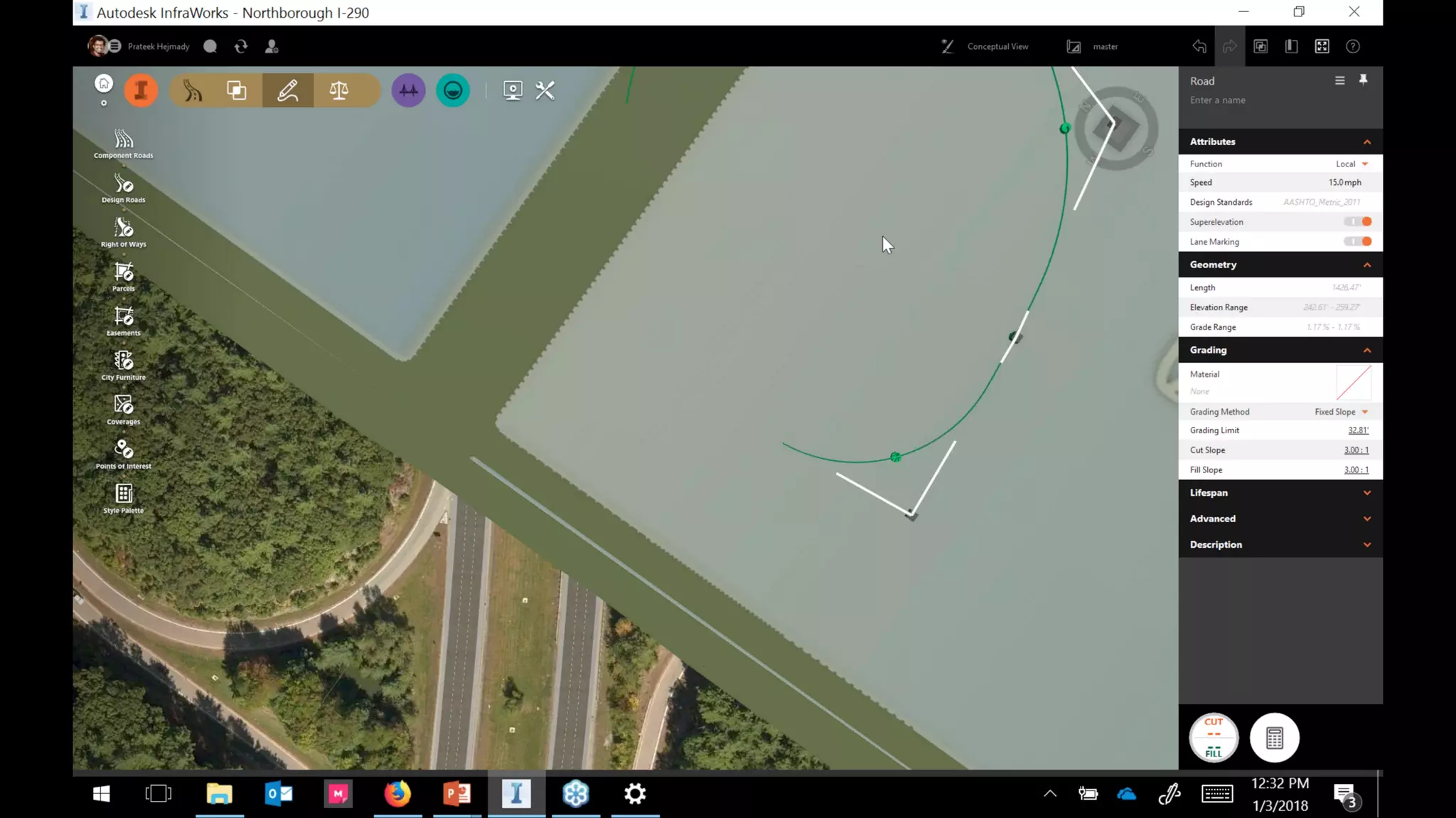Click the Design Standards AASHTO_Metric_2011 value
Image resolution: width=1456 pixels, height=818 pixels.
coord(1321,203)
